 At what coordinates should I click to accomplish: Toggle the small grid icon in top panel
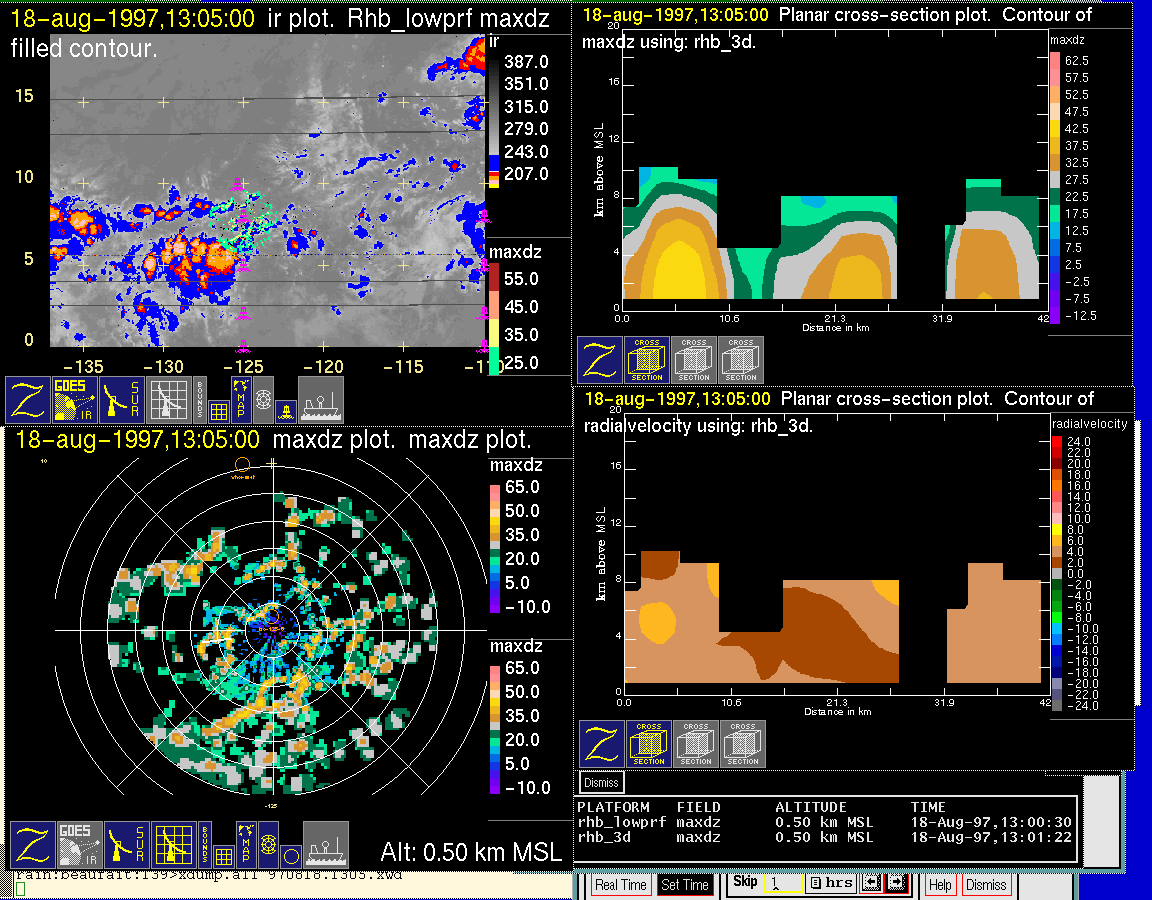point(220,410)
